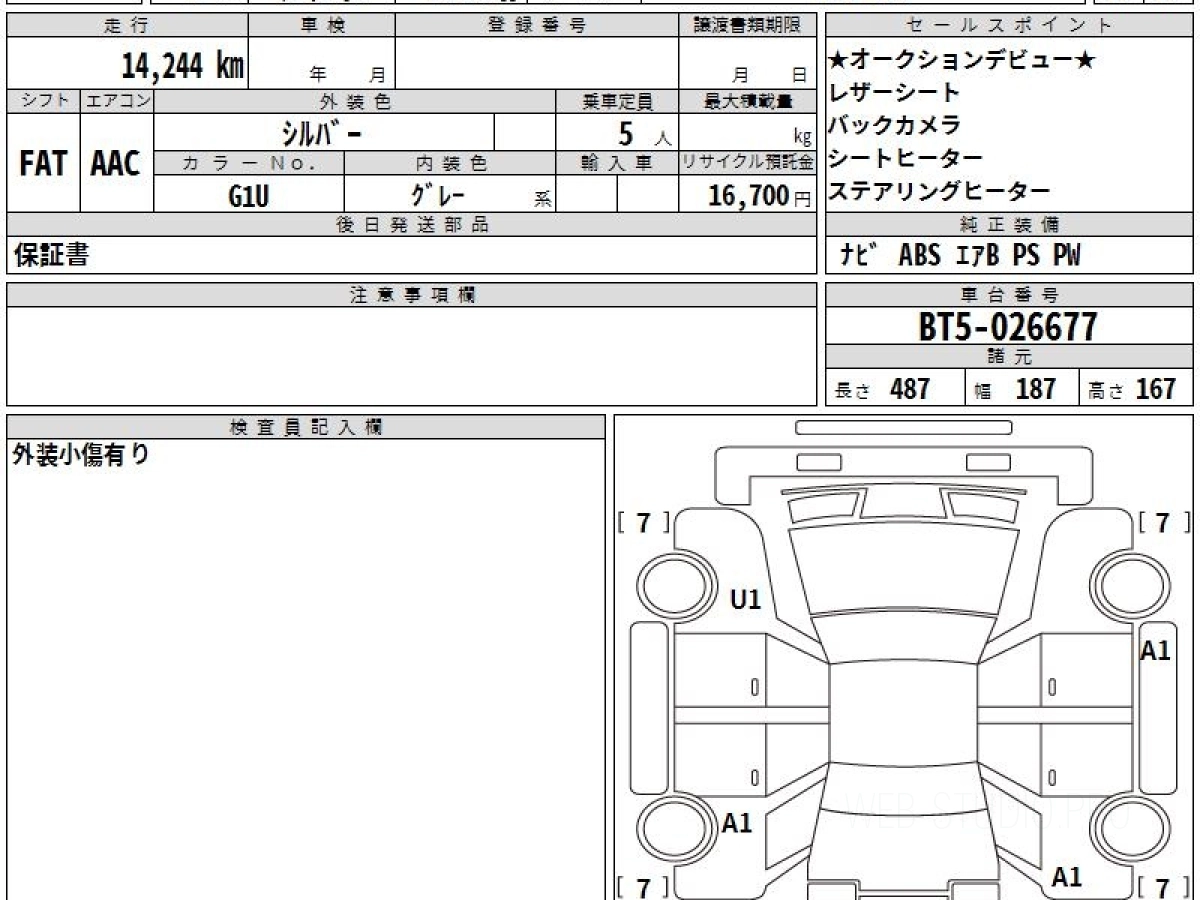This screenshot has width=1200, height=900.
Task: Click the セールスポイント header
Action: tap(1010, 26)
